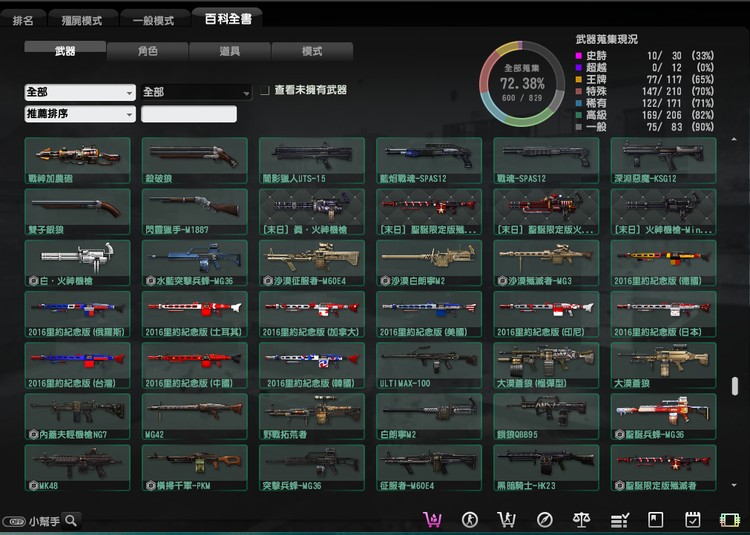The image size is (750, 535).
Task: Select the MG42 weapon card
Action: (195, 416)
